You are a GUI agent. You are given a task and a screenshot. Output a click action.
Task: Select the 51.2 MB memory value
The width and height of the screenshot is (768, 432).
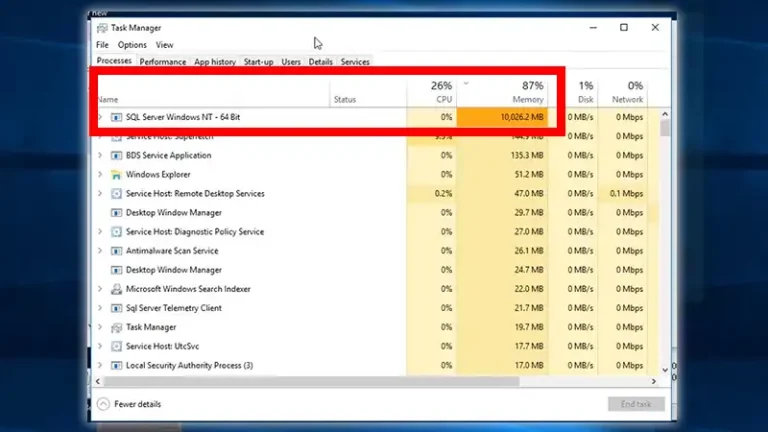528,174
